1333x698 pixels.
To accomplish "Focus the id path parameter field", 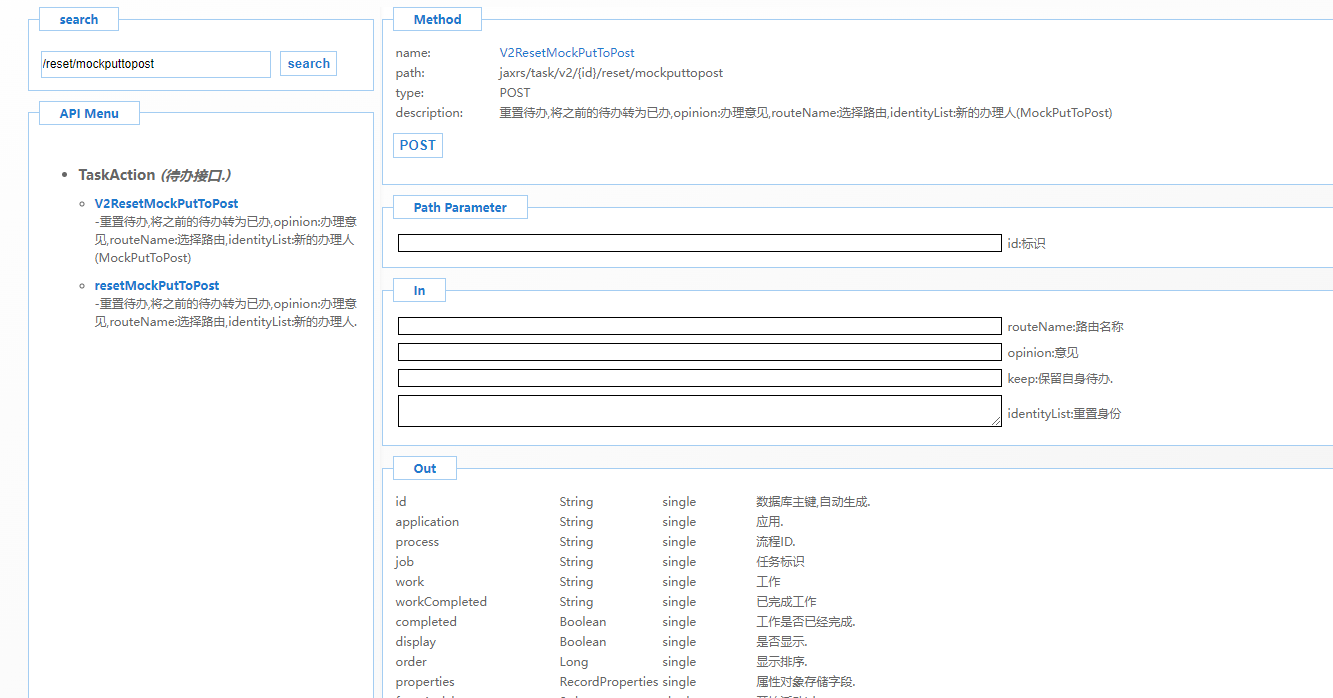I will pos(699,243).
